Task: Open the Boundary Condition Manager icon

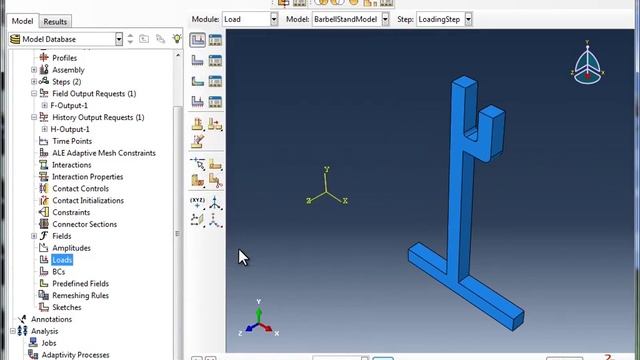Action: click(x=215, y=60)
